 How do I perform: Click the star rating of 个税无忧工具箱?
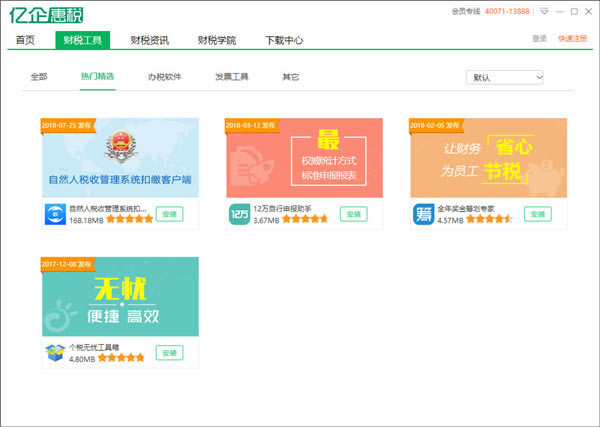click(121, 357)
